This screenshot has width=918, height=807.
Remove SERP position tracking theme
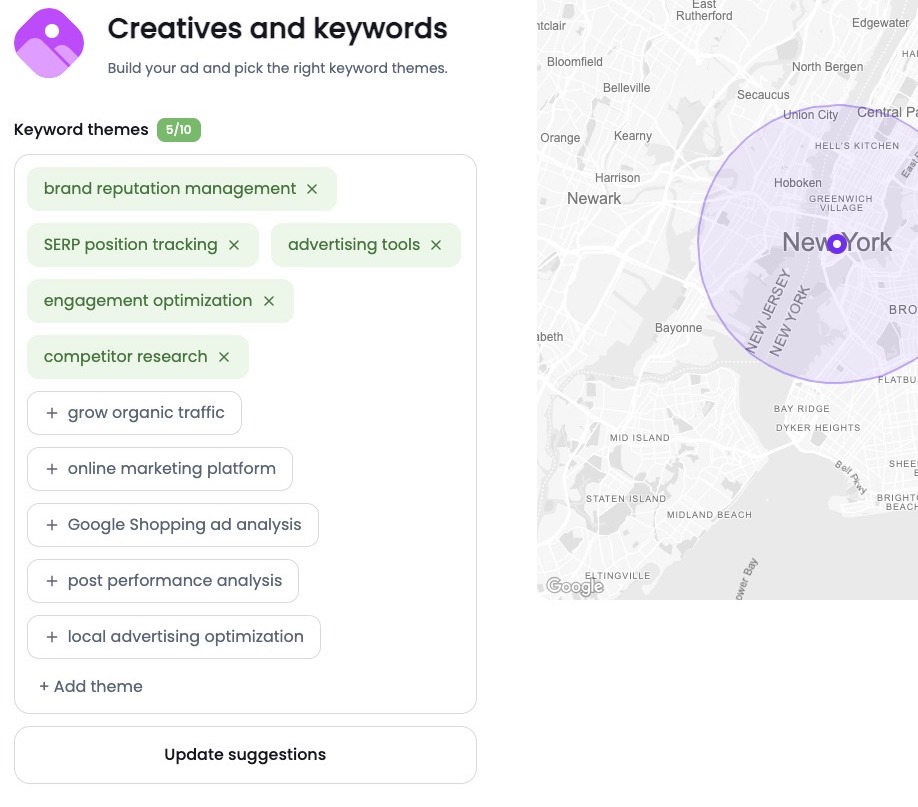point(234,245)
